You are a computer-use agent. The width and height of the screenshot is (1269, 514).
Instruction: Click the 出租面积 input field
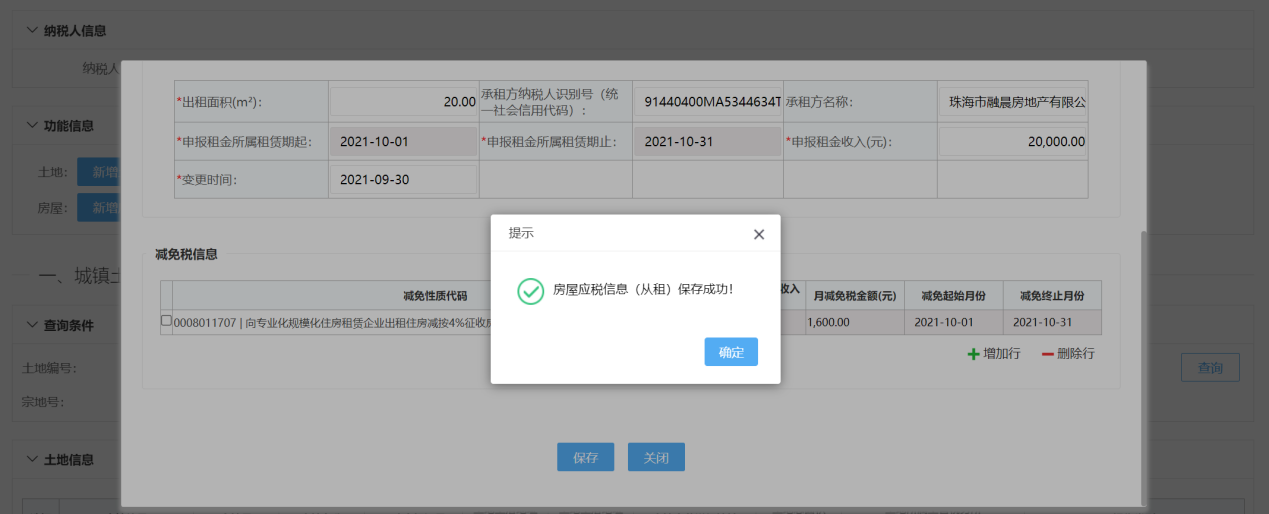point(403,102)
